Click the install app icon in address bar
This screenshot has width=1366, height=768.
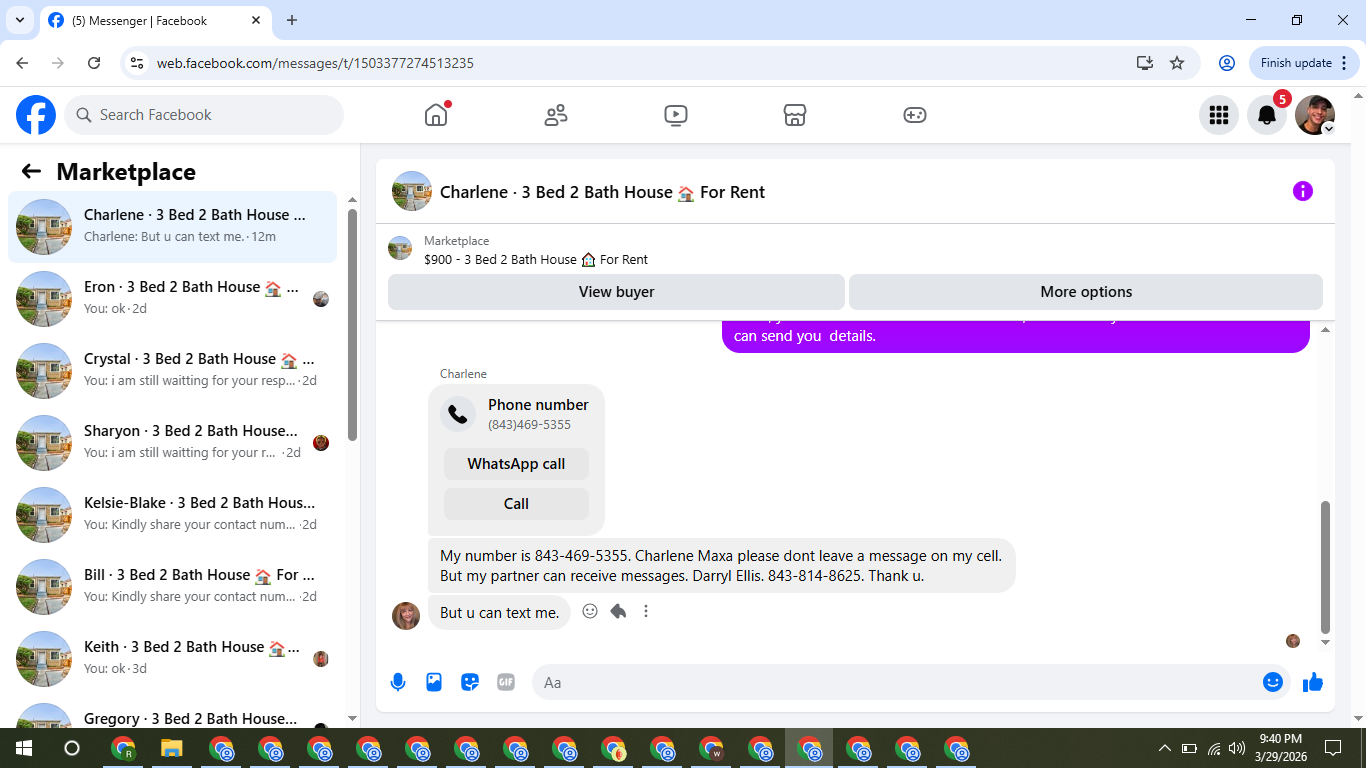click(1145, 63)
